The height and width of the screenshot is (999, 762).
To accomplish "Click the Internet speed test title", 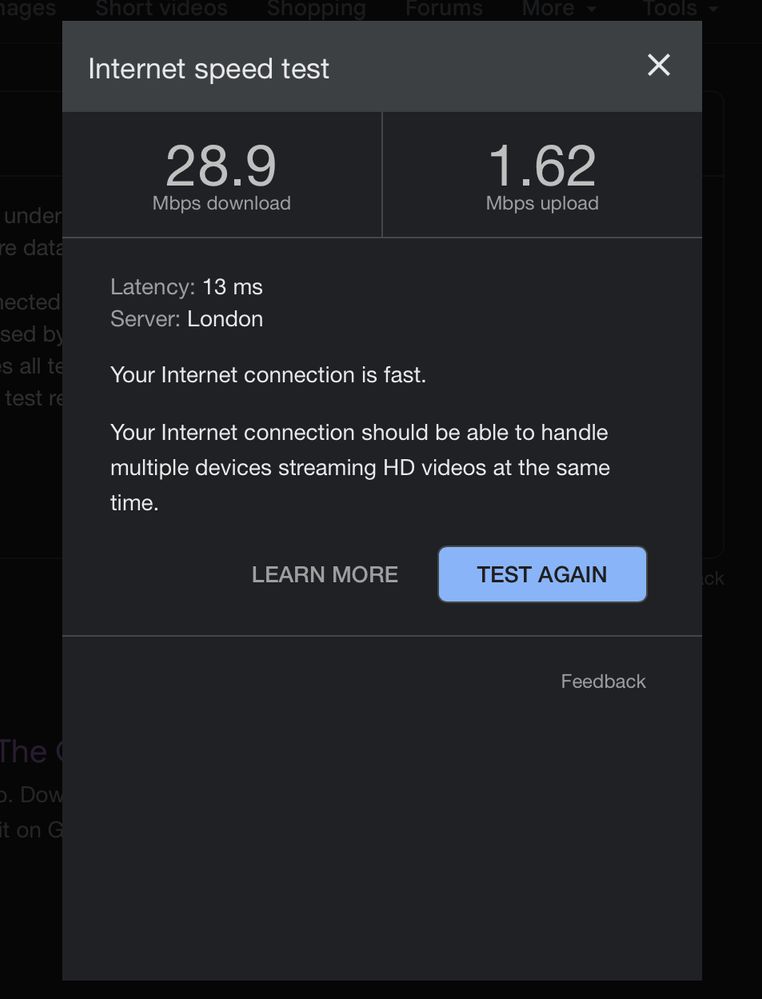I will click(x=209, y=69).
